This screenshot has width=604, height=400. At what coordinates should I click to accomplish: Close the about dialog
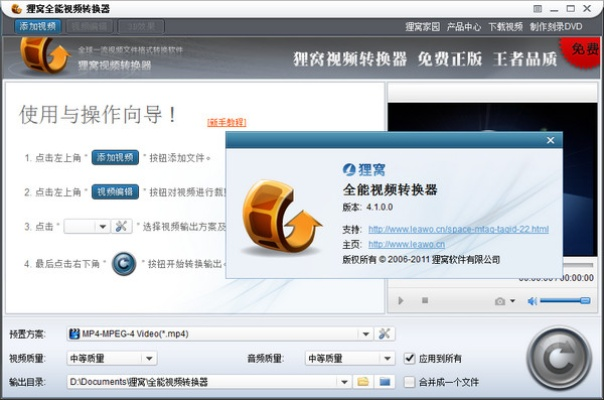[550, 140]
